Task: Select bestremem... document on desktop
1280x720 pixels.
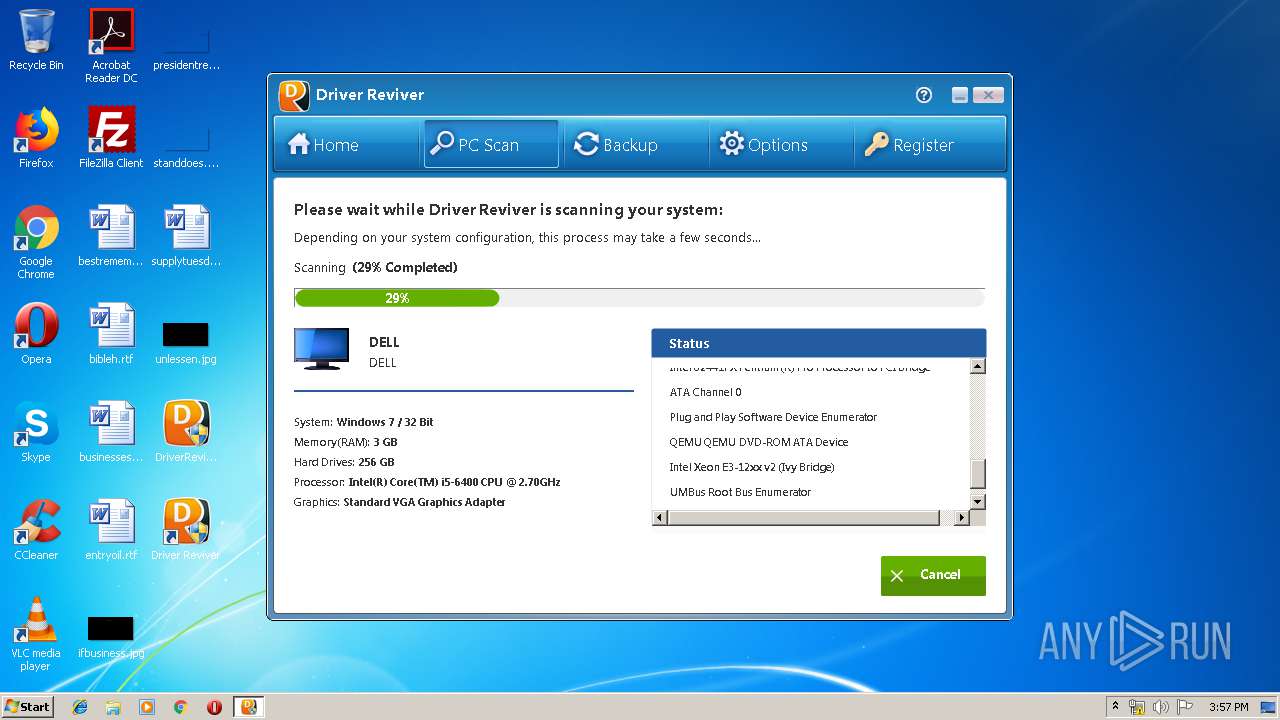Action: [111, 236]
